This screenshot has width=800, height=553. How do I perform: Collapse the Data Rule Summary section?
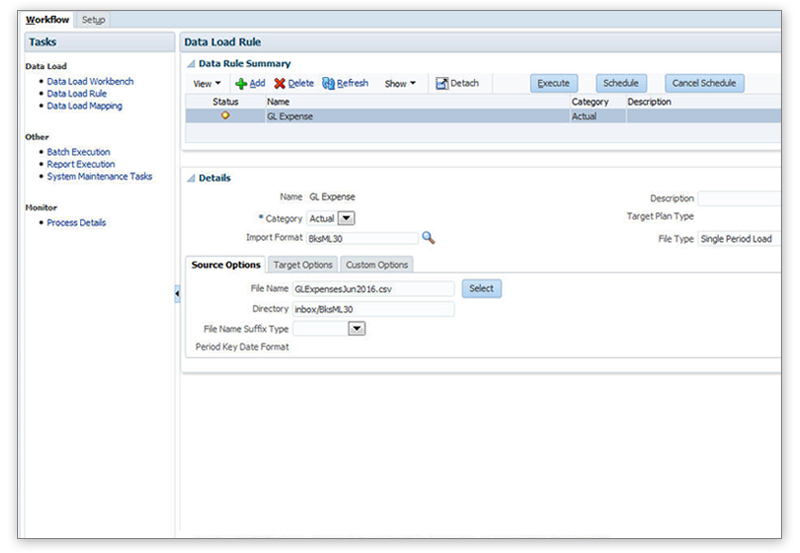pyautogui.click(x=191, y=64)
